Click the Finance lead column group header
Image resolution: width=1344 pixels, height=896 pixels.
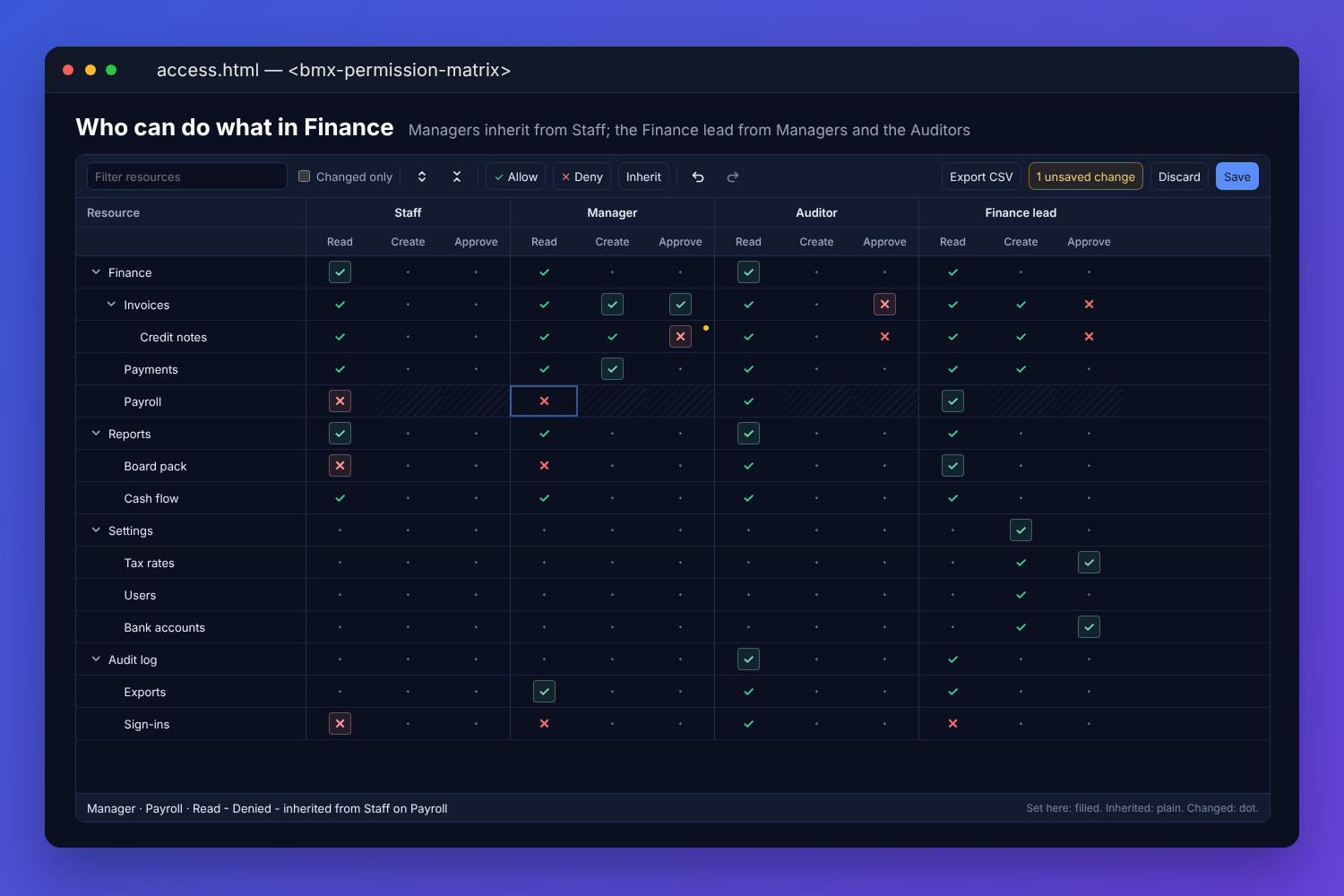[x=1021, y=212]
